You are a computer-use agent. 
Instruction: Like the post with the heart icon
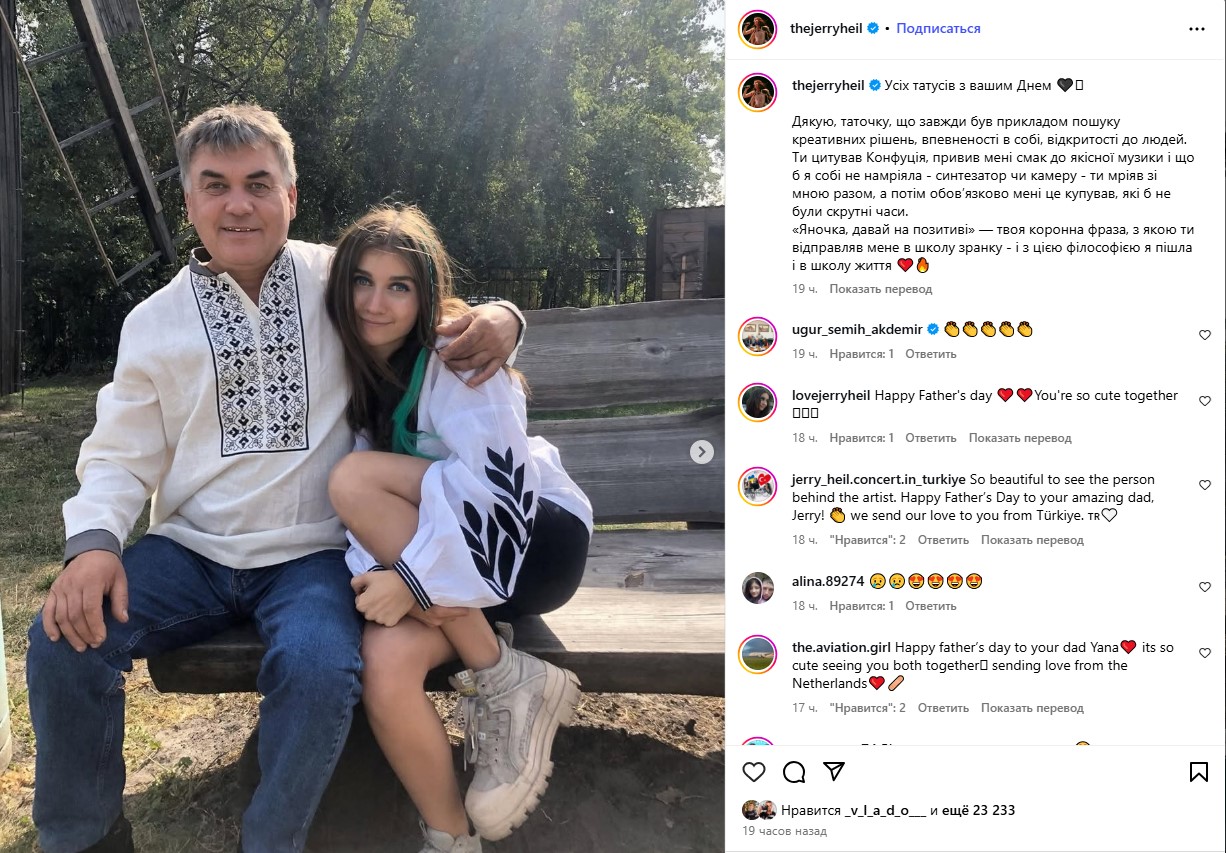coord(754,772)
